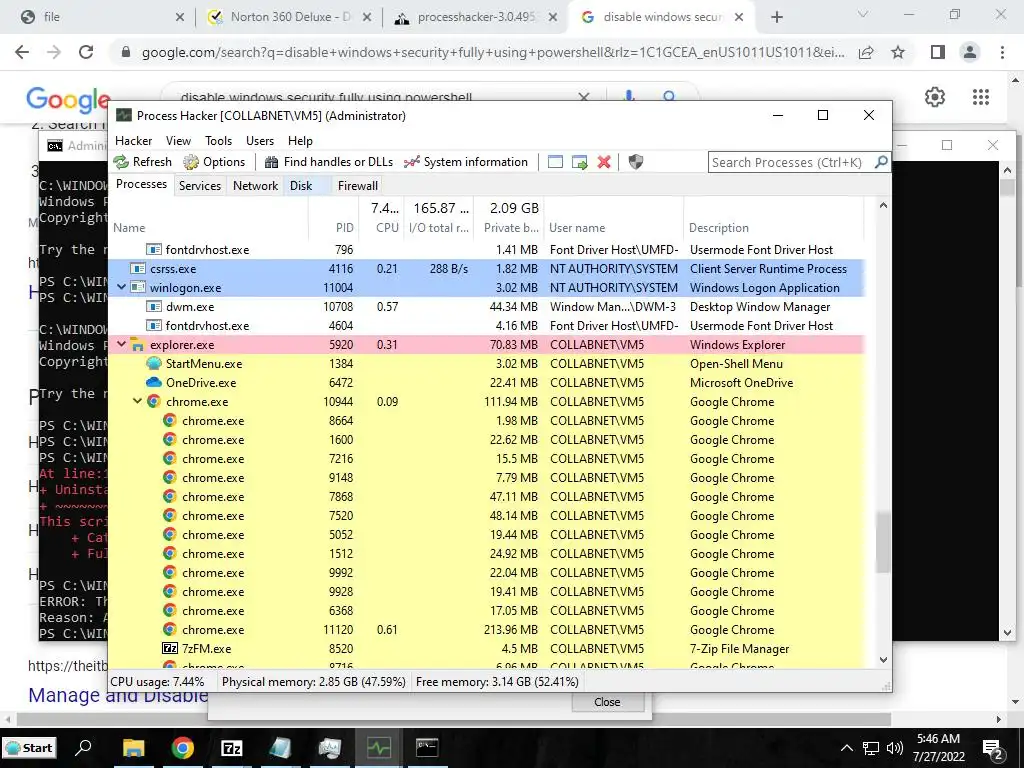Viewport: 1024px width, 768px height.
Task: Open 7-Zip from the taskbar
Action: coord(232,748)
